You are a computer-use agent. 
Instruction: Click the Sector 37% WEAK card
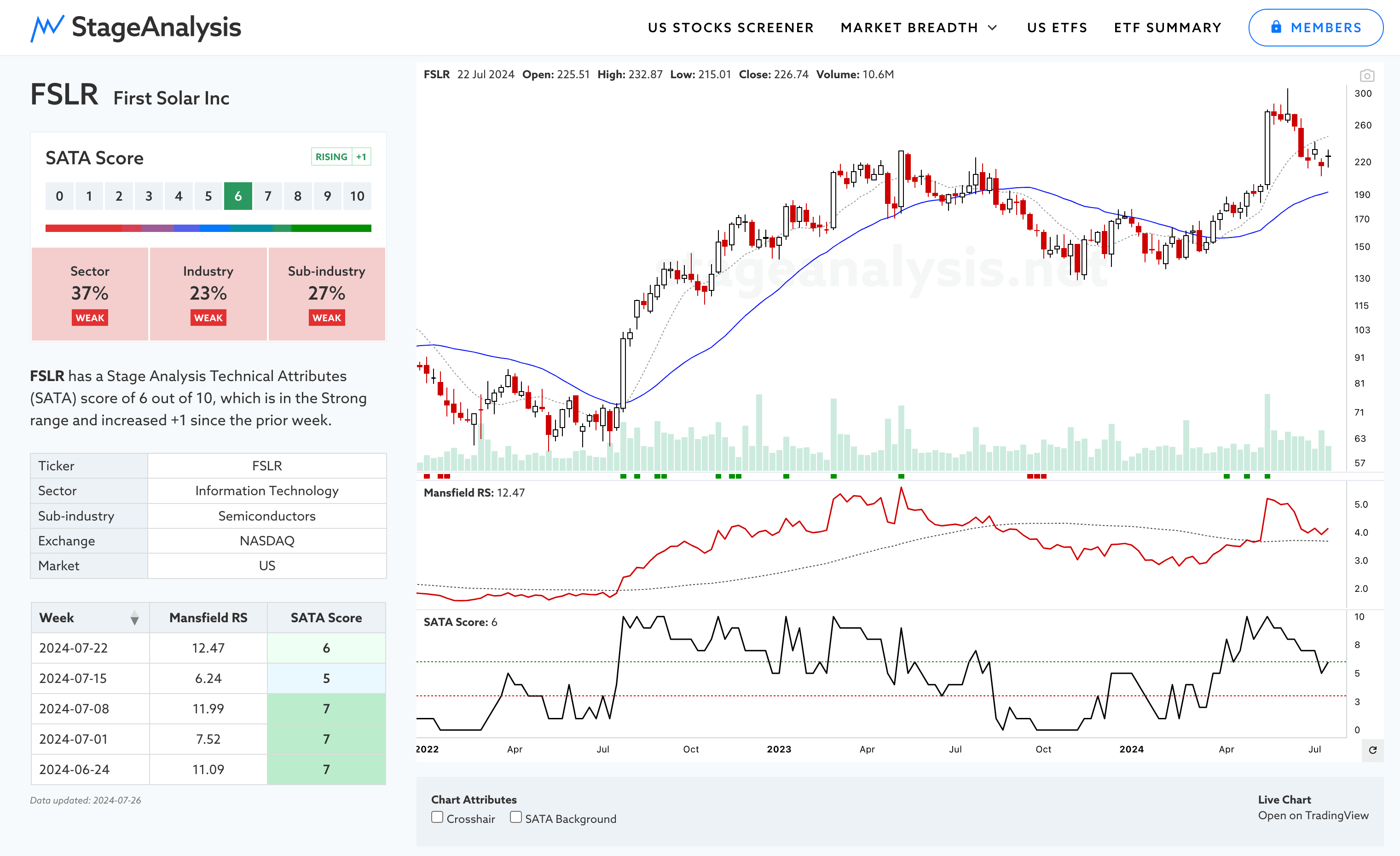click(x=90, y=294)
